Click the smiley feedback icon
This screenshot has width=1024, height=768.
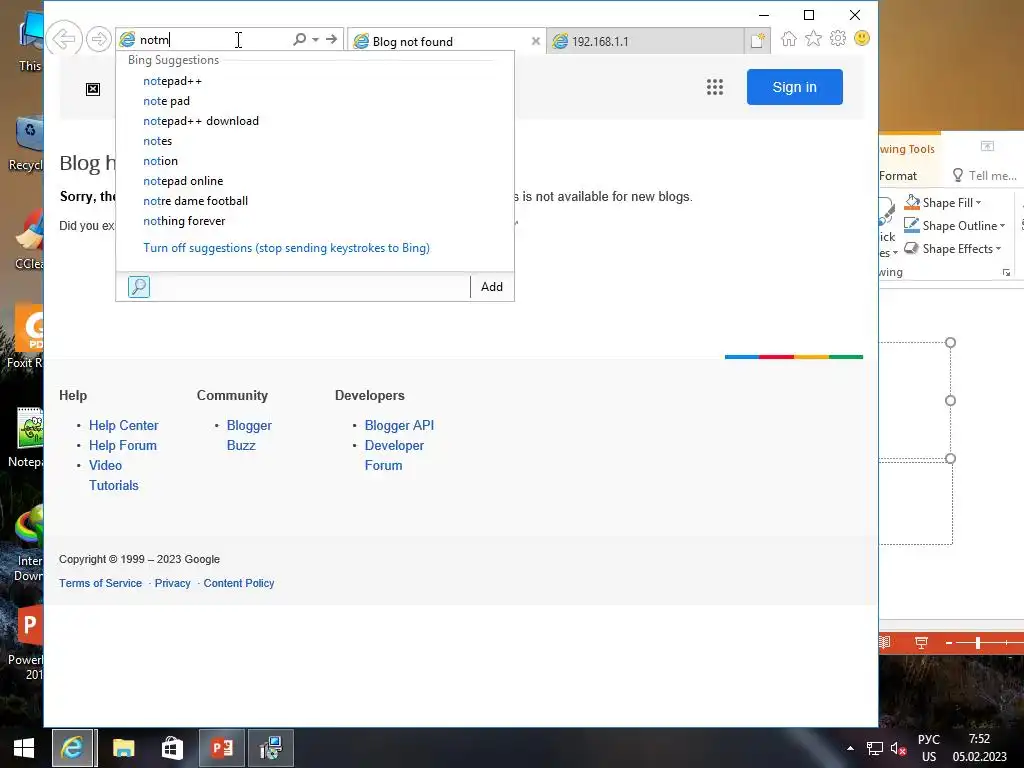[x=862, y=39]
